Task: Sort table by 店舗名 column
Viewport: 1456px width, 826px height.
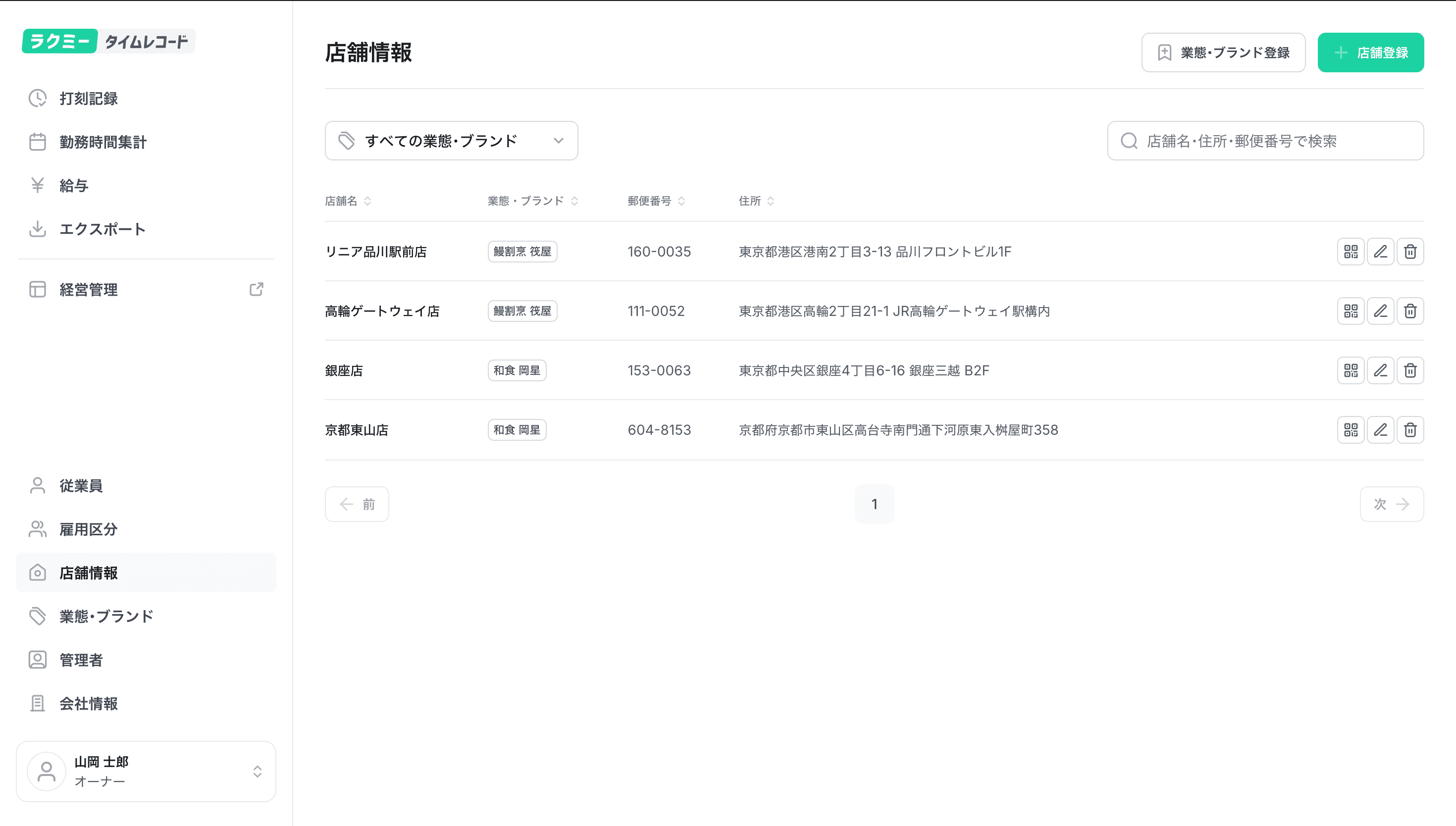Action: click(x=367, y=201)
